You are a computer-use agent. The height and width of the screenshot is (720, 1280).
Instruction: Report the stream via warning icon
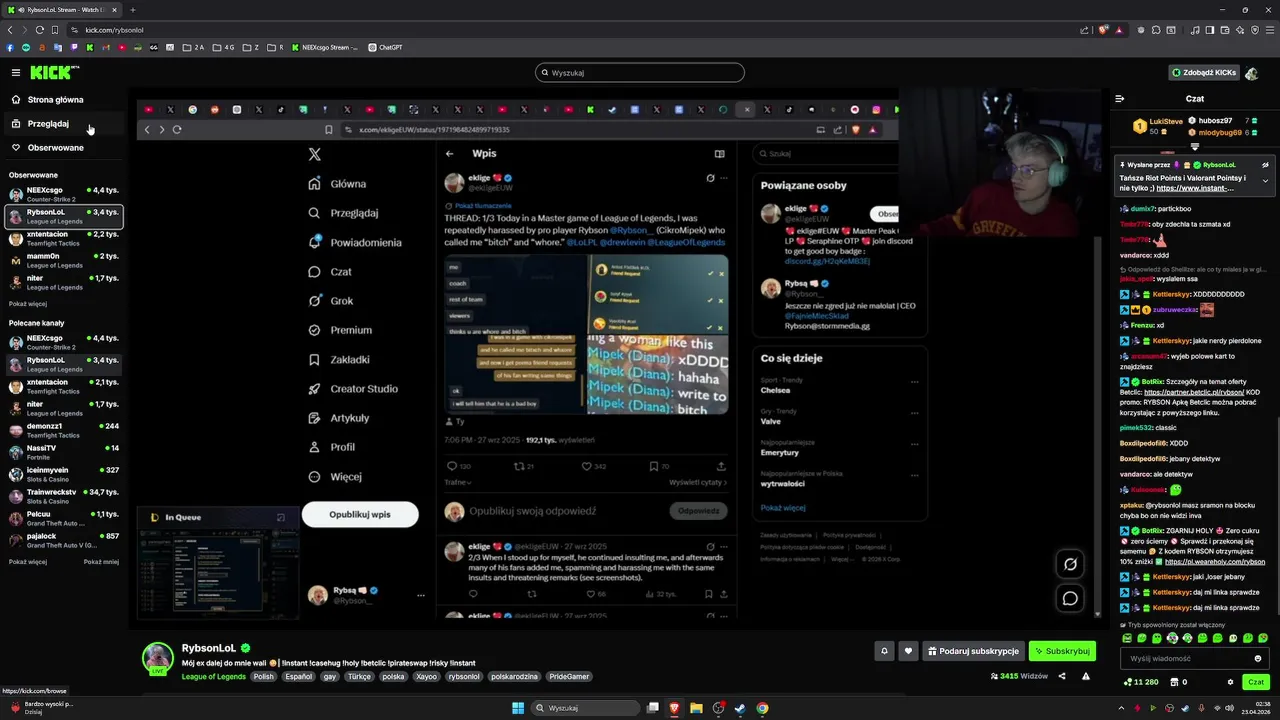pyautogui.click(x=1087, y=676)
